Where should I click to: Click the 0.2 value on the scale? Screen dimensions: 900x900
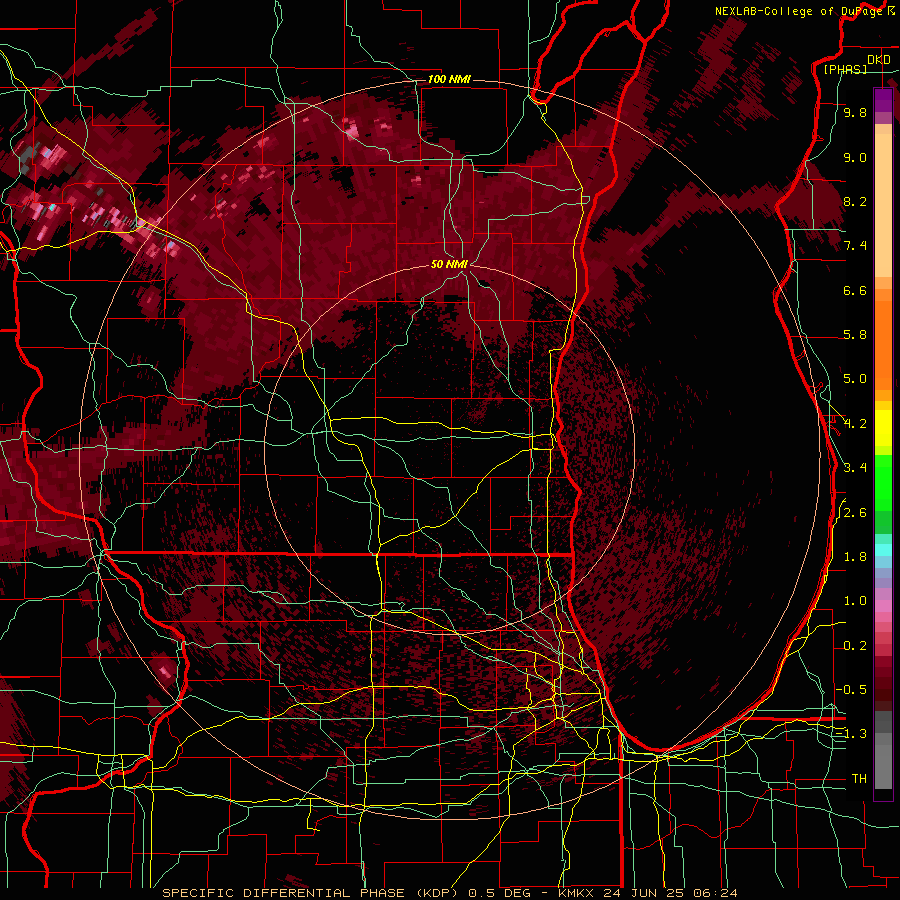pos(855,646)
